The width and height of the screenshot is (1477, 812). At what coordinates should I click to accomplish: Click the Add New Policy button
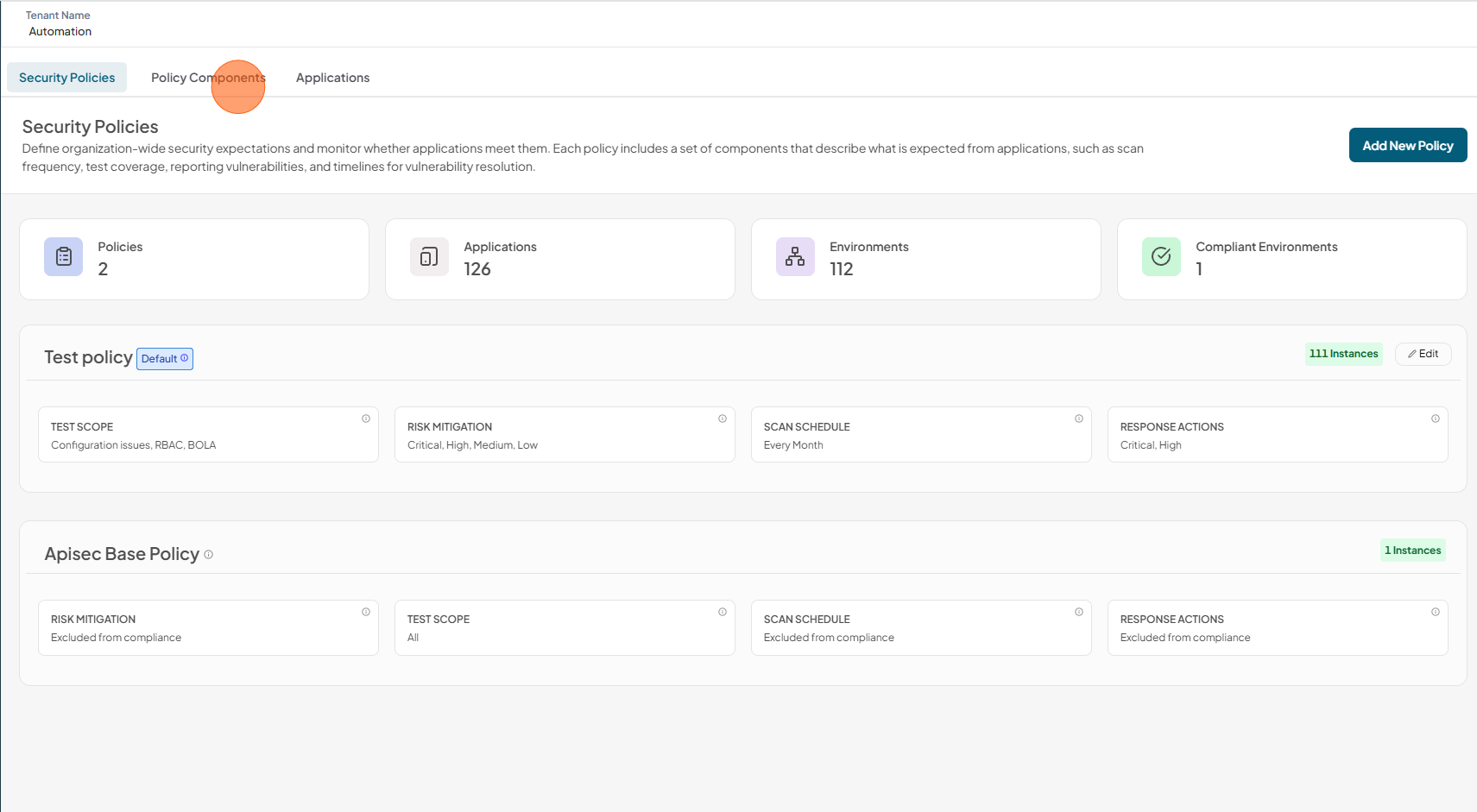coord(1408,145)
